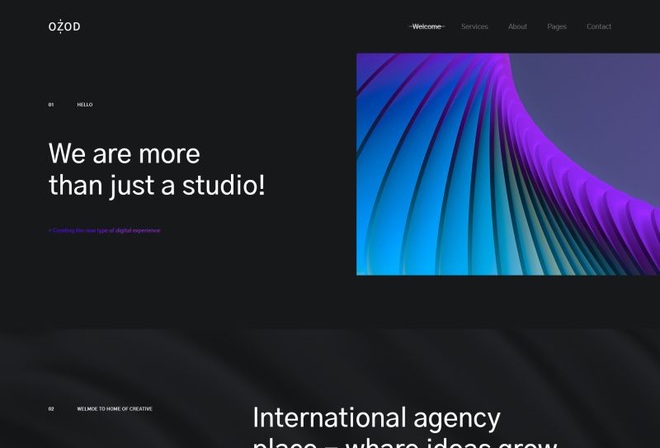Open the Services menu item
This screenshot has height=448, width=660.
tap(474, 27)
